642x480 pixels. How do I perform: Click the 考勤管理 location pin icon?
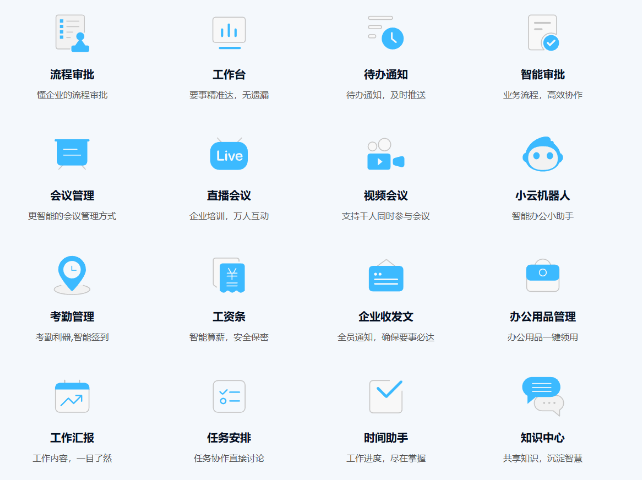click(72, 275)
